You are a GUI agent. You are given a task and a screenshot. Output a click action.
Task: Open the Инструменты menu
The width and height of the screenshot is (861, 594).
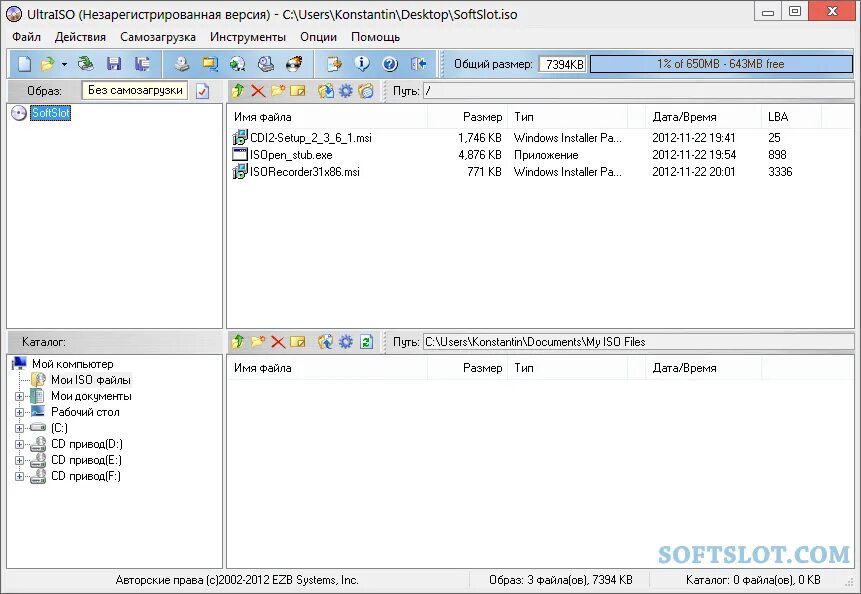(248, 37)
